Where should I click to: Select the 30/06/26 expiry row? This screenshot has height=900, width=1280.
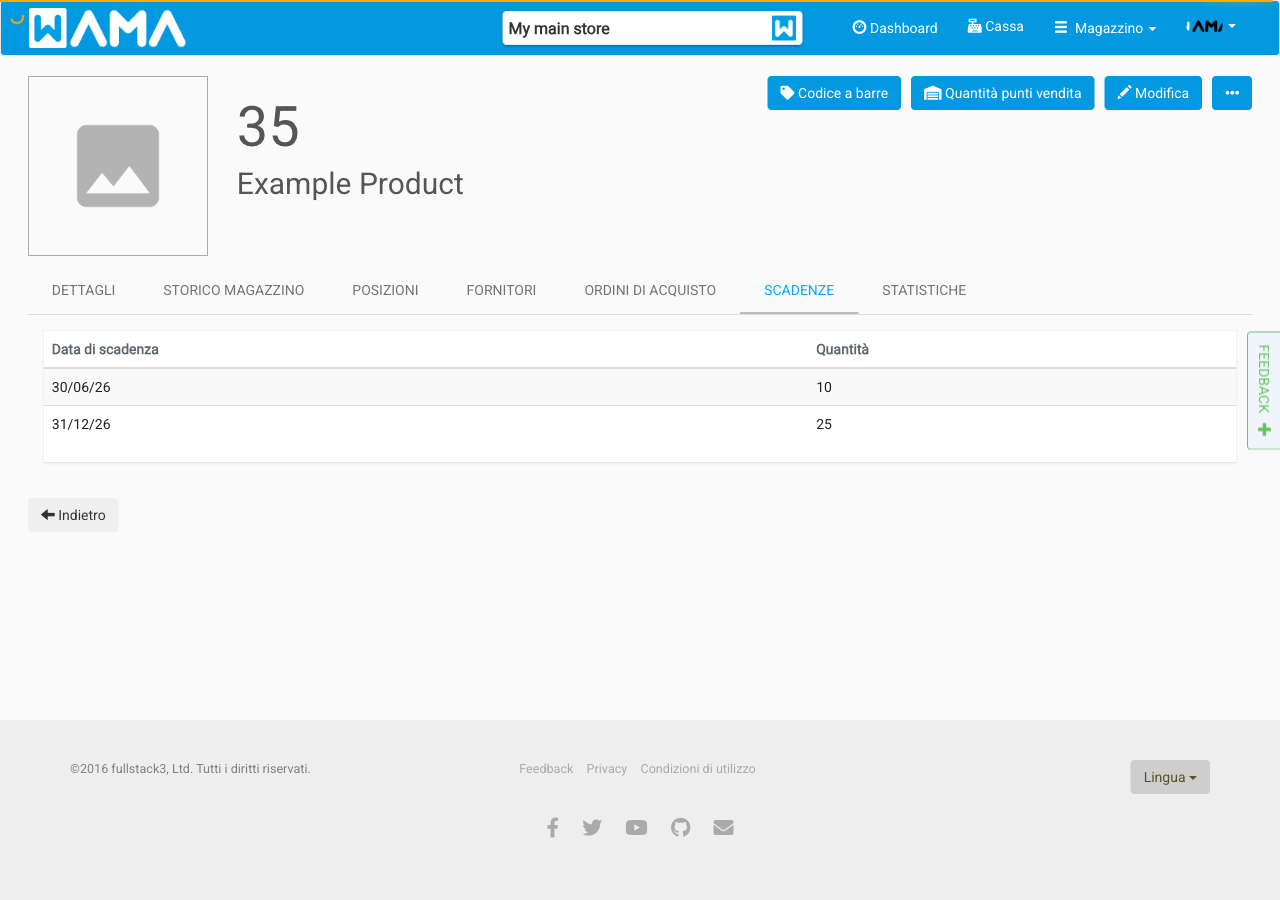click(x=640, y=387)
